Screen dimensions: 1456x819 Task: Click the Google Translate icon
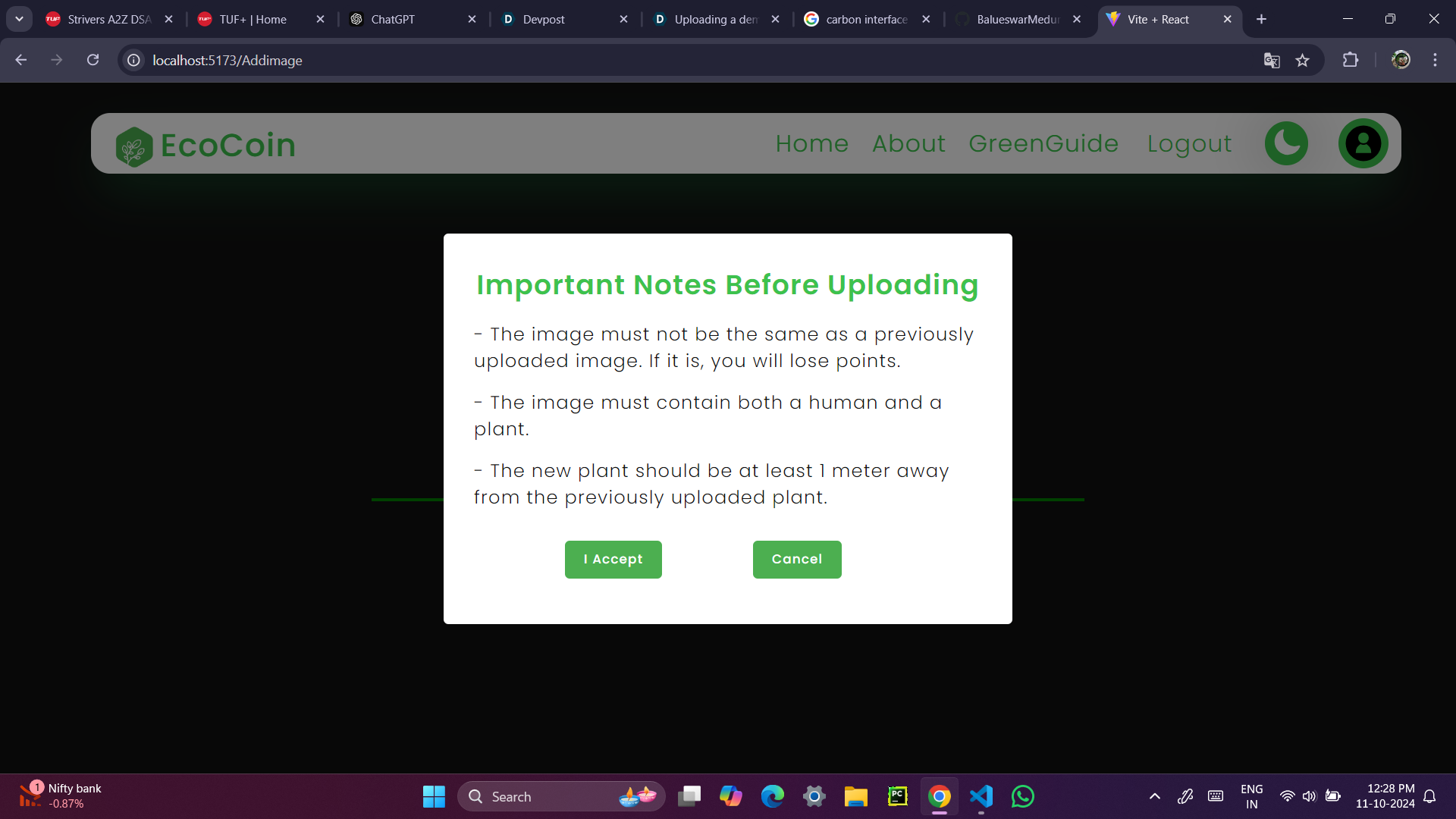coord(1272,61)
